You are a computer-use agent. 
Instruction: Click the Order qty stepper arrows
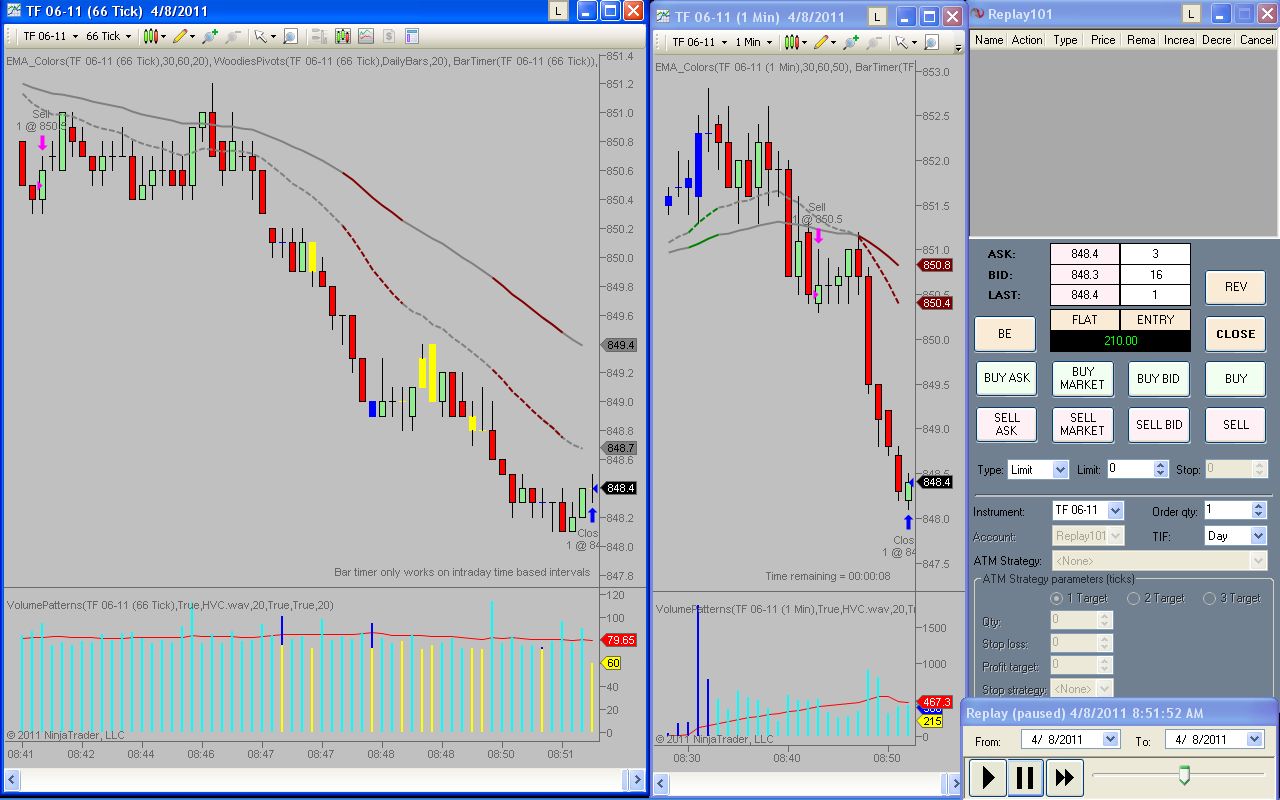(x=1259, y=511)
